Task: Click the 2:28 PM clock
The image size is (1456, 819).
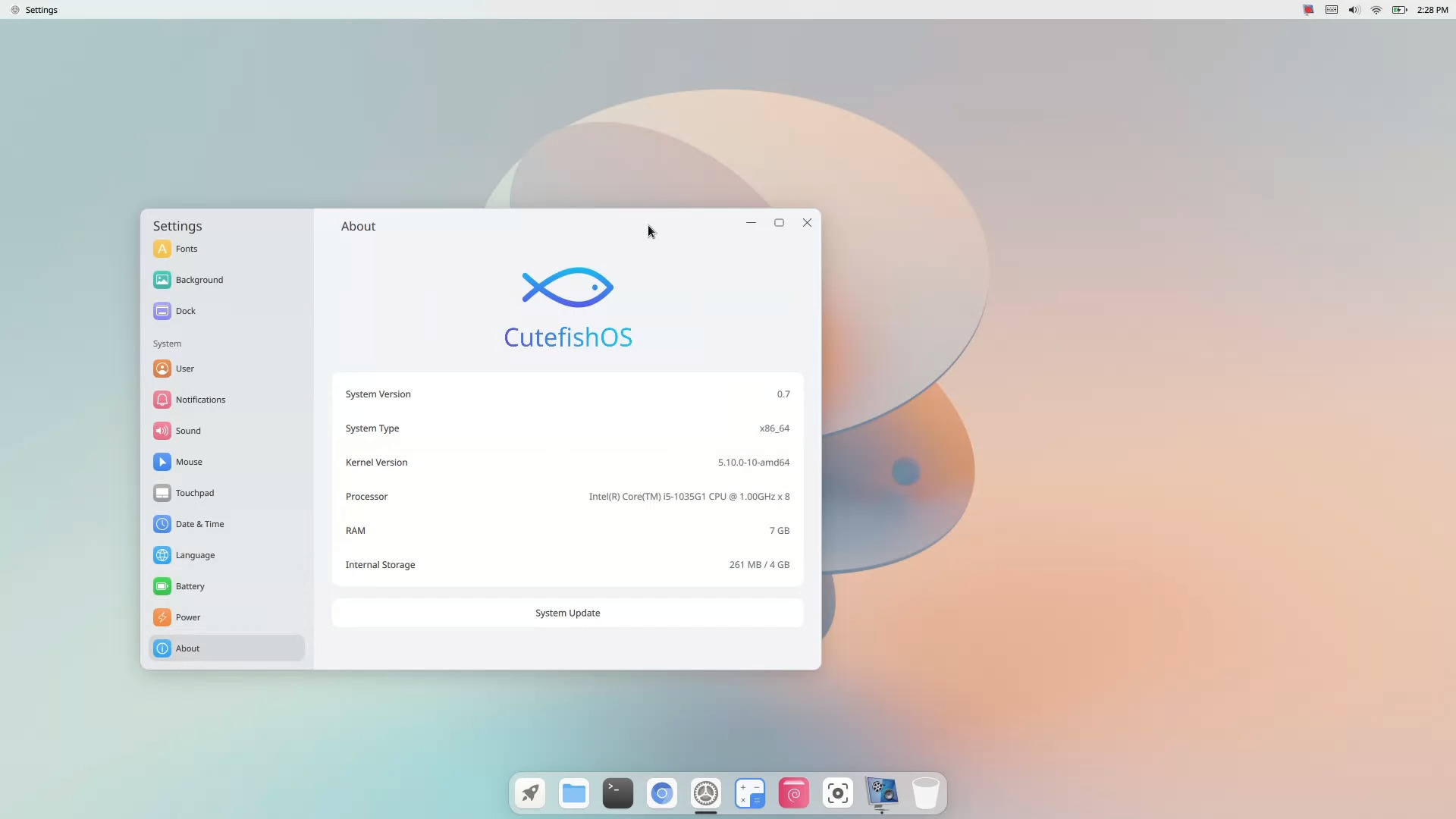Action: coord(1432,10)
